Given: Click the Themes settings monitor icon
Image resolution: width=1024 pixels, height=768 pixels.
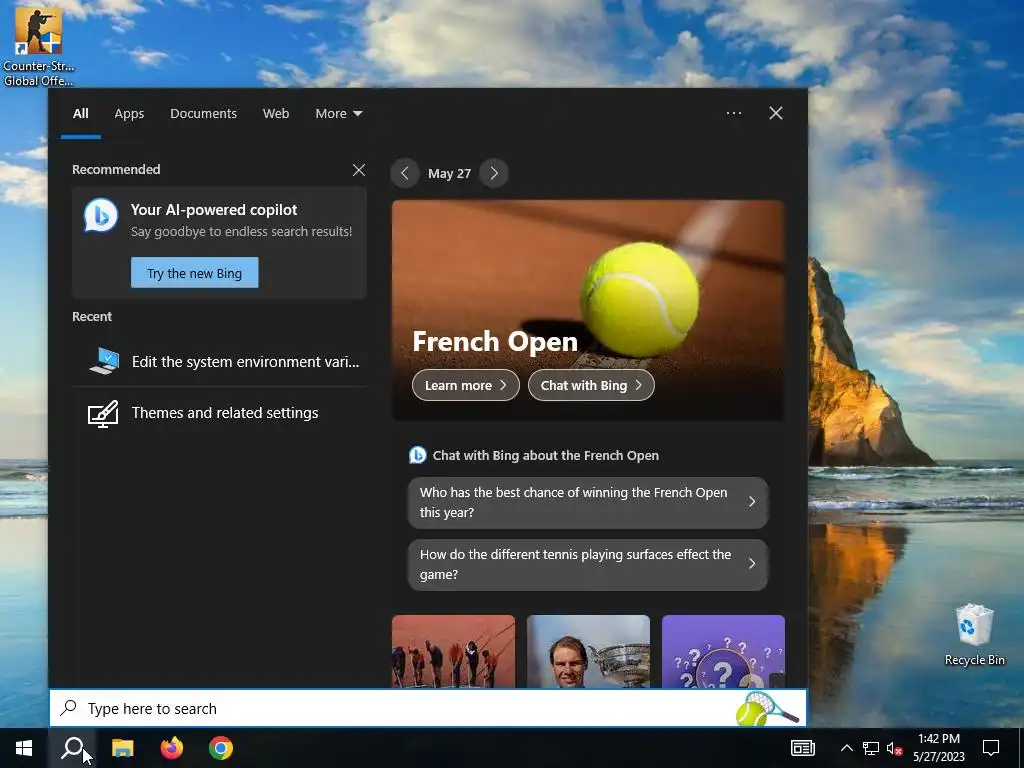Looking at the screenshot, I should (x=103, y=414).
